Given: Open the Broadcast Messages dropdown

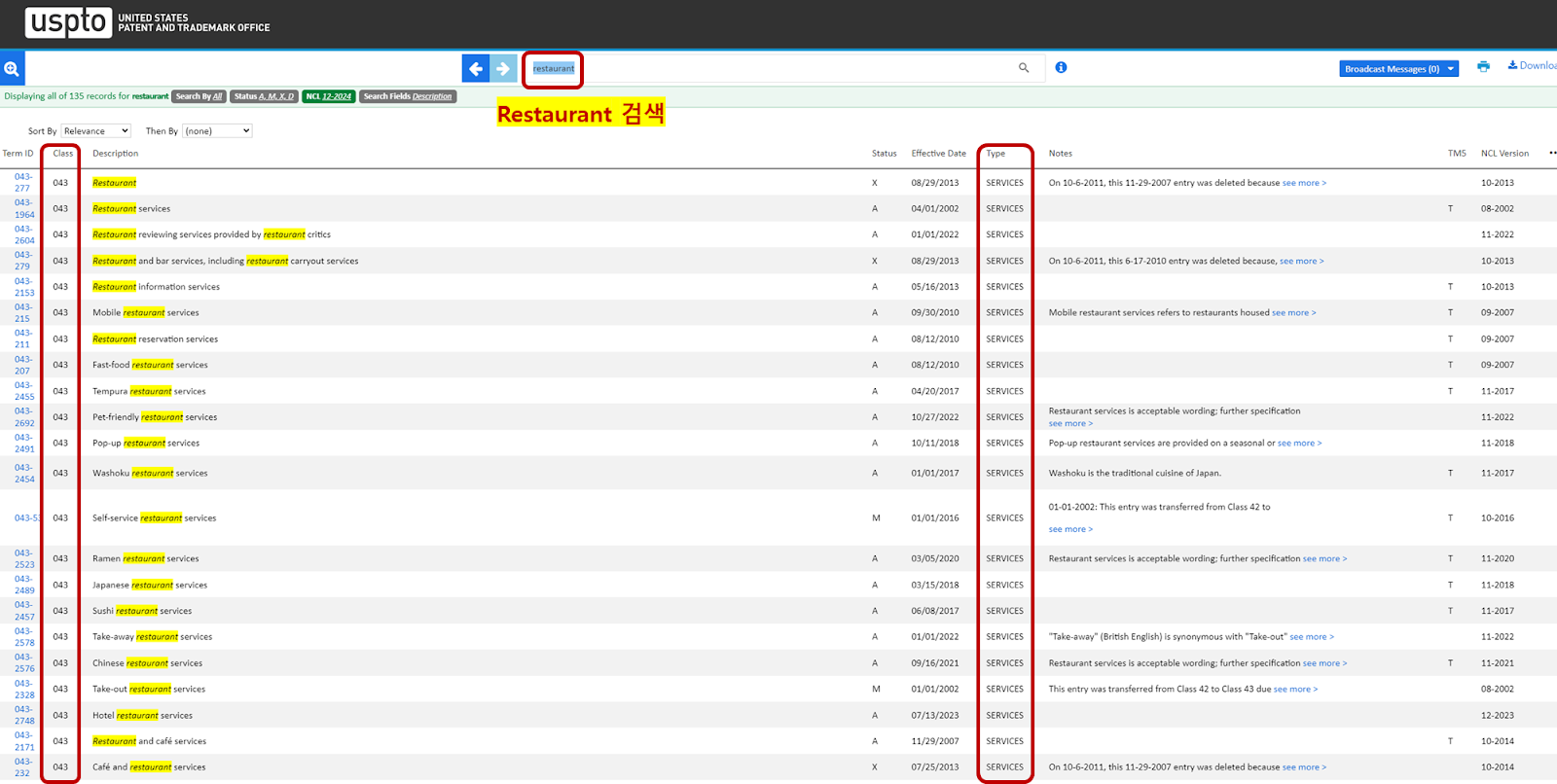Looking at the screenshot, I should pos(1398,69).
